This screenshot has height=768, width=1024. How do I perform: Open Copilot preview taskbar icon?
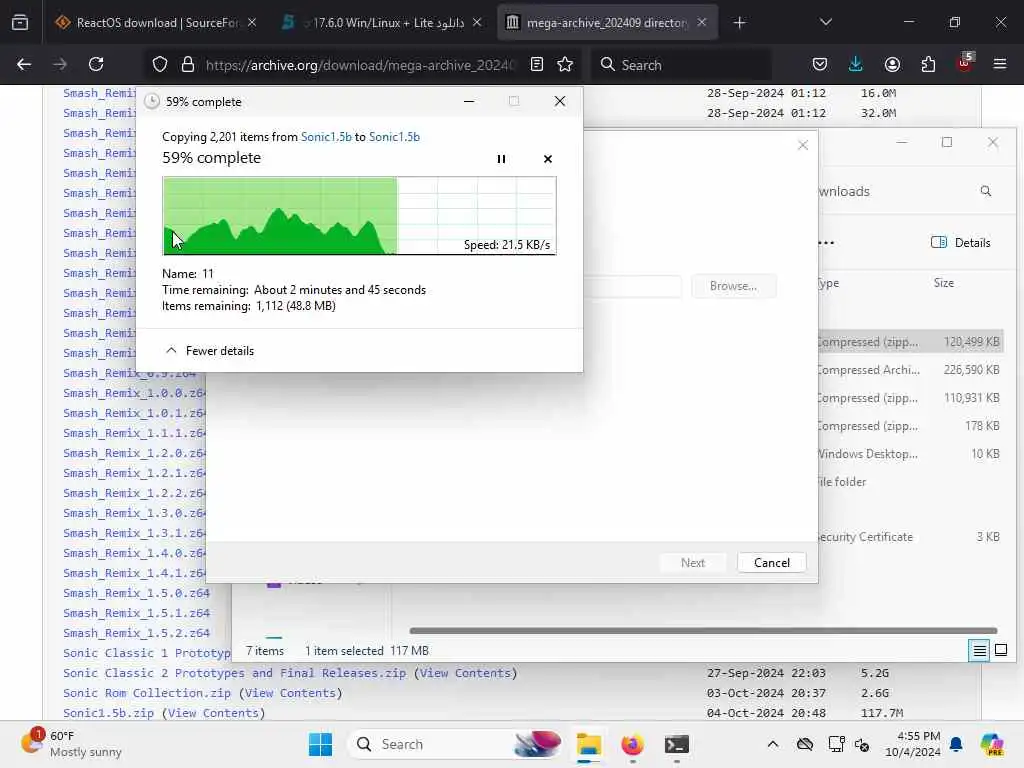coord(993,744)
